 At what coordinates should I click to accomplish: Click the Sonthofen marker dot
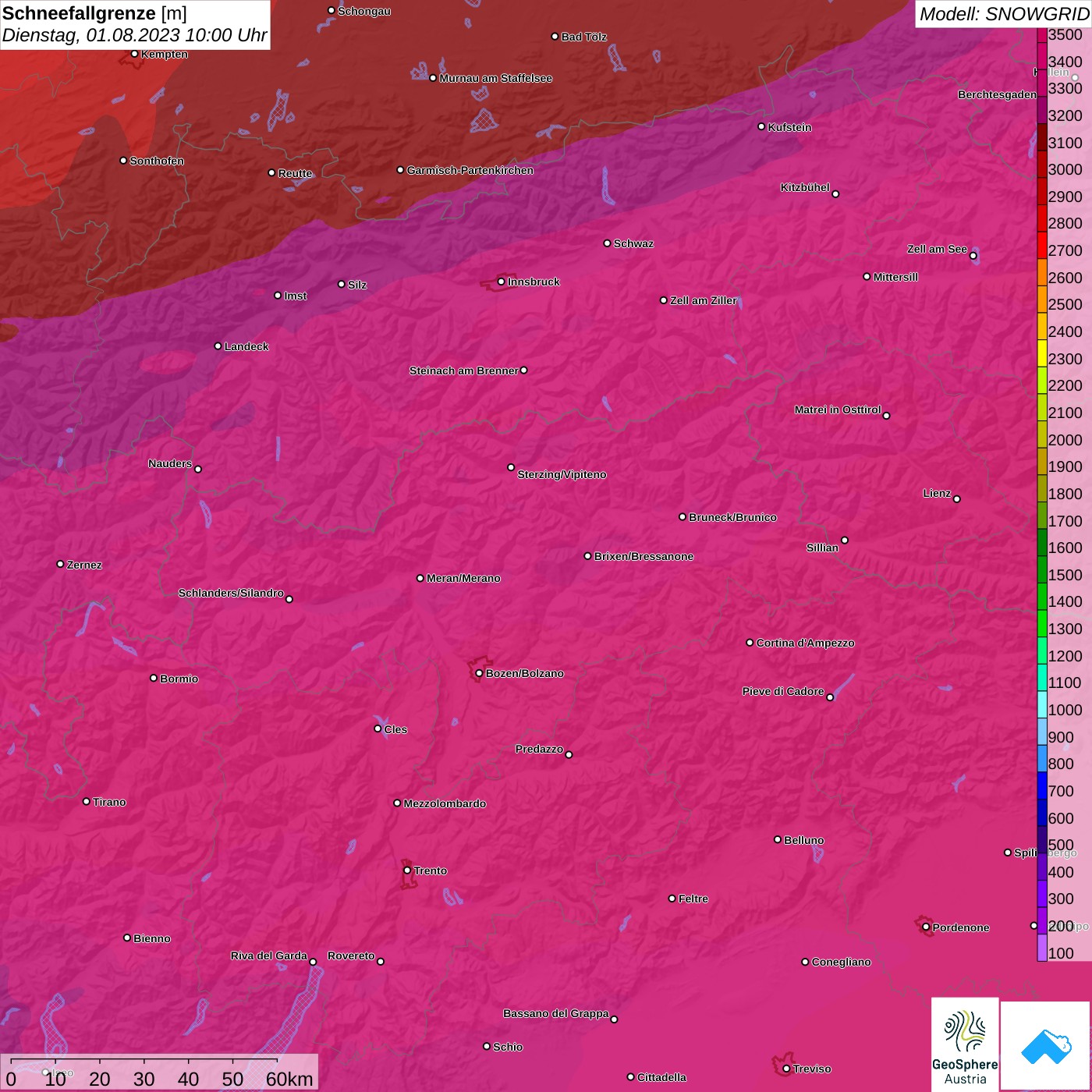123,161
